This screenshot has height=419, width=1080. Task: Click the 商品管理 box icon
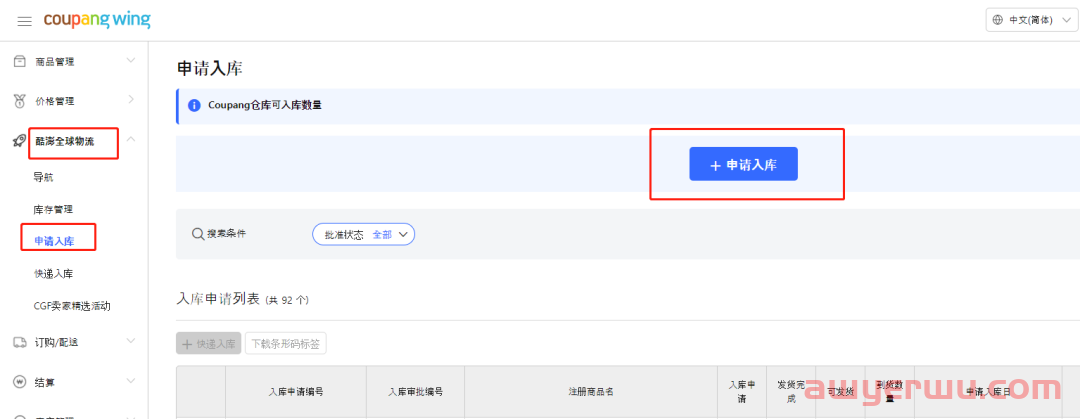(x=19, y=61)
